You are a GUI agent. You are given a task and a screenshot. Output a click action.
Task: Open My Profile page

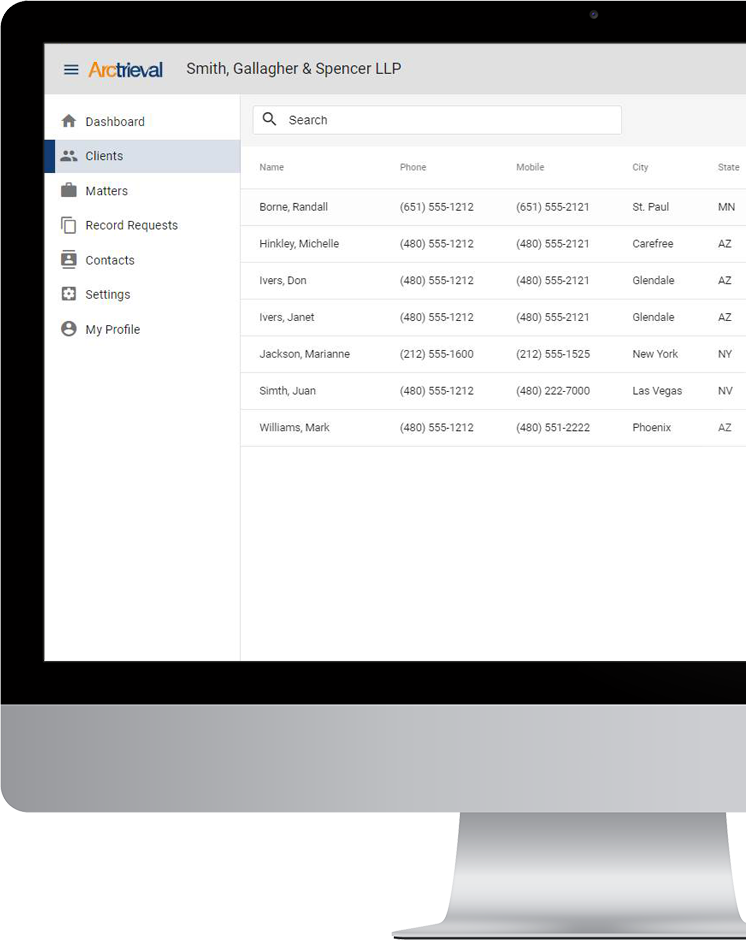(x=143, y=329)
